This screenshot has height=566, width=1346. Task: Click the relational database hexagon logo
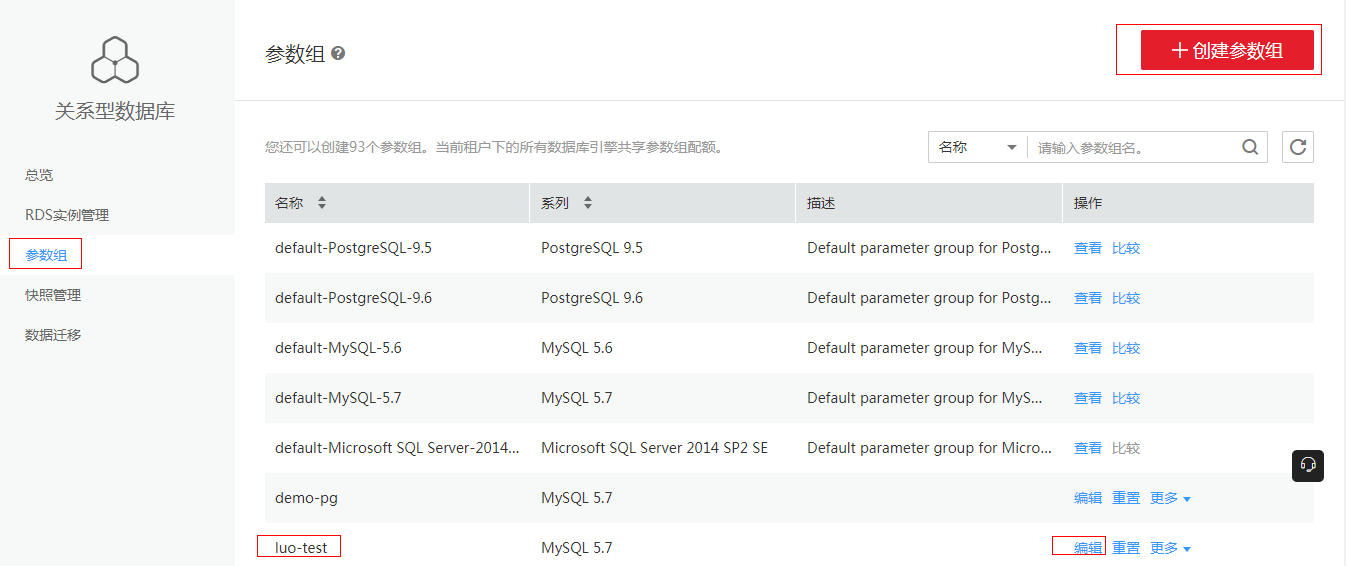point(115,60)
